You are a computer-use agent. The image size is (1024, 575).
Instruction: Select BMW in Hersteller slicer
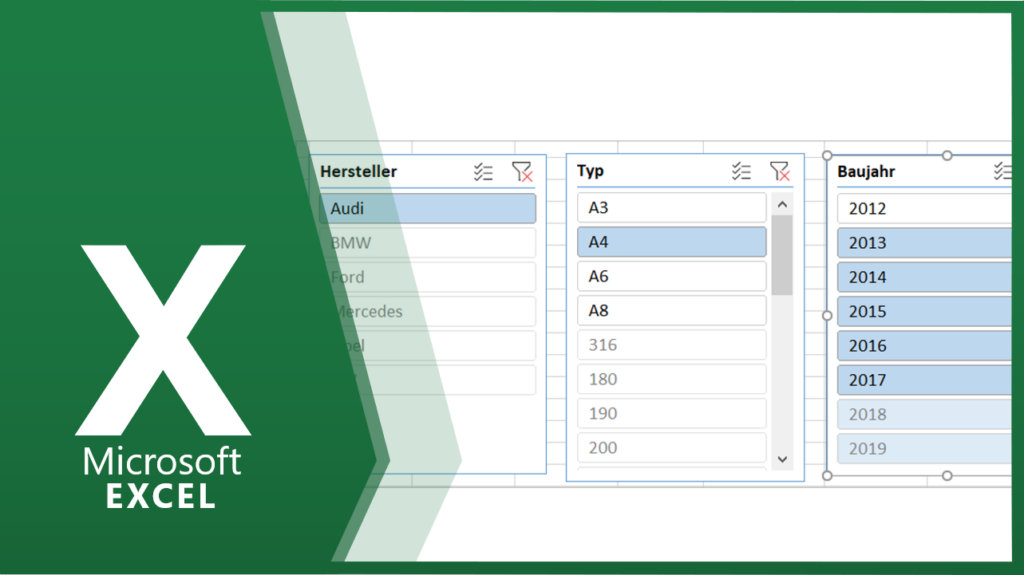click(x=428, y=242)
